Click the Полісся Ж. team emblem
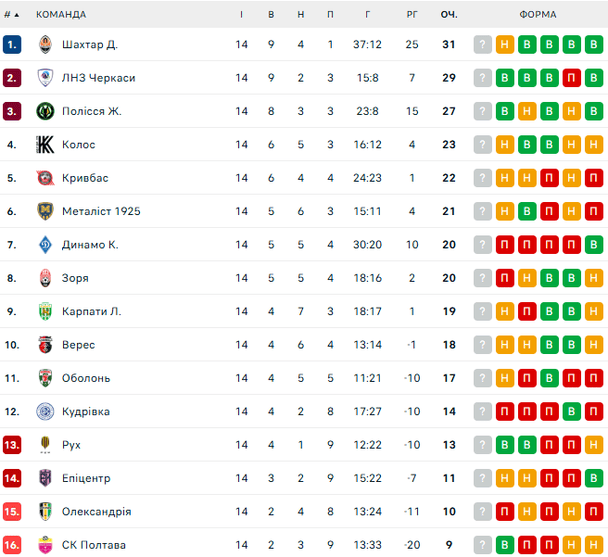Screen dimensions: 608x557 click(x=45, y=111)
